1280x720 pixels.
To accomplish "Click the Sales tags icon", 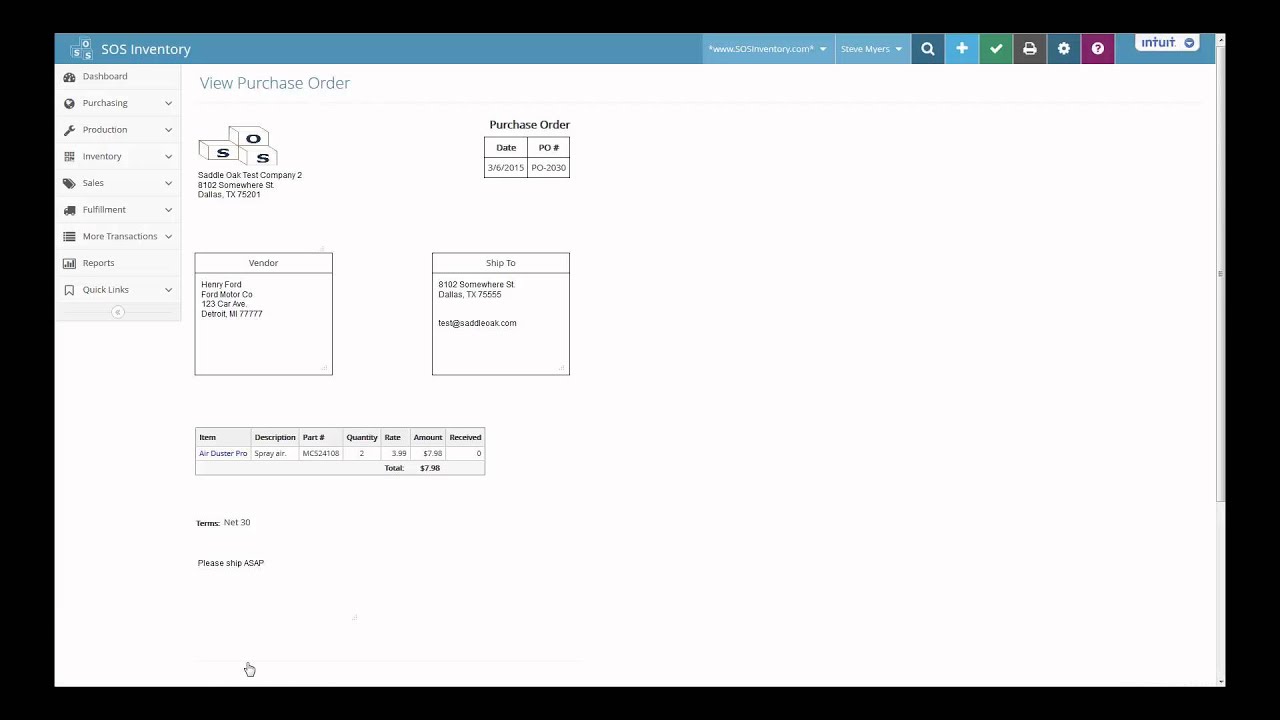I will click(69, 183).
